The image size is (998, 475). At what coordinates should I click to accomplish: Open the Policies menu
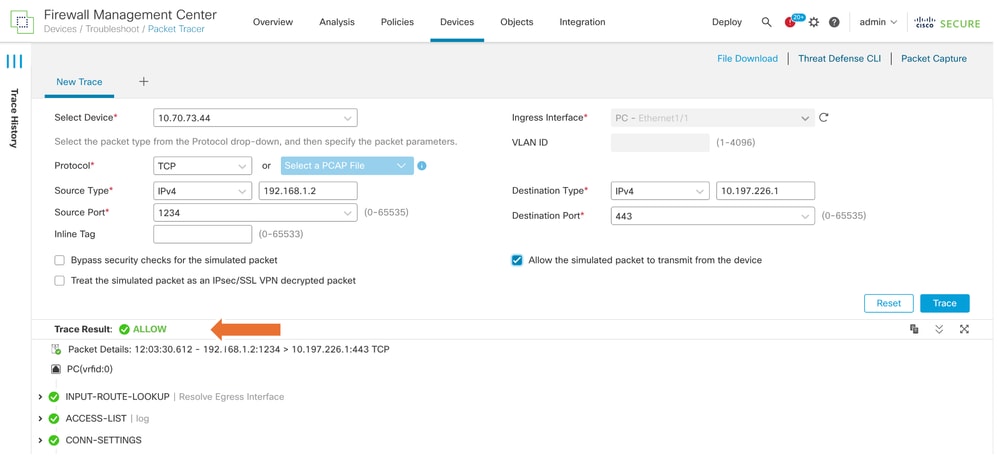coord(397,22)
